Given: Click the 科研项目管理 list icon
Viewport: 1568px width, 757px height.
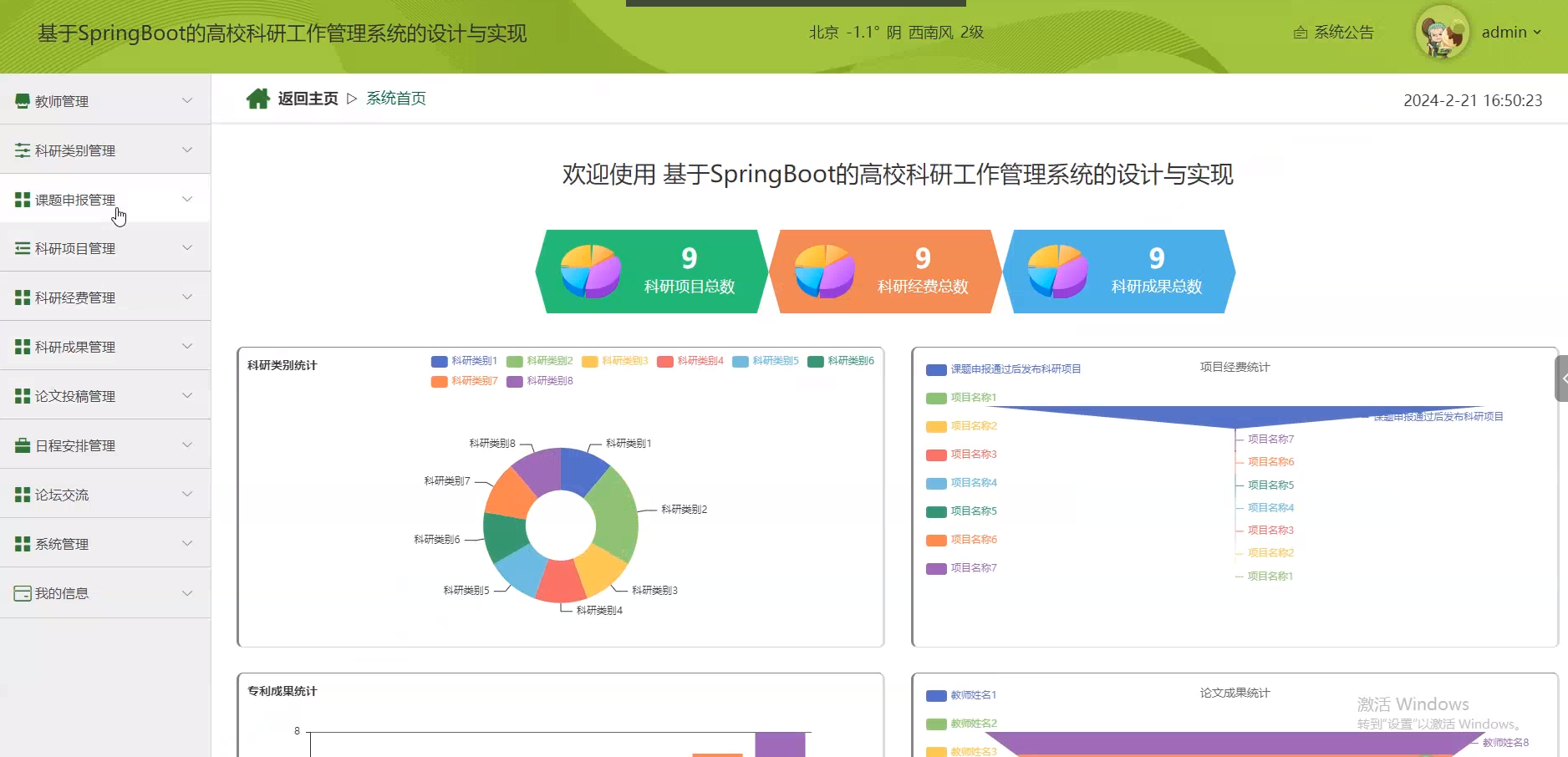Looking at the screenshot, I should tap(23, 248).
